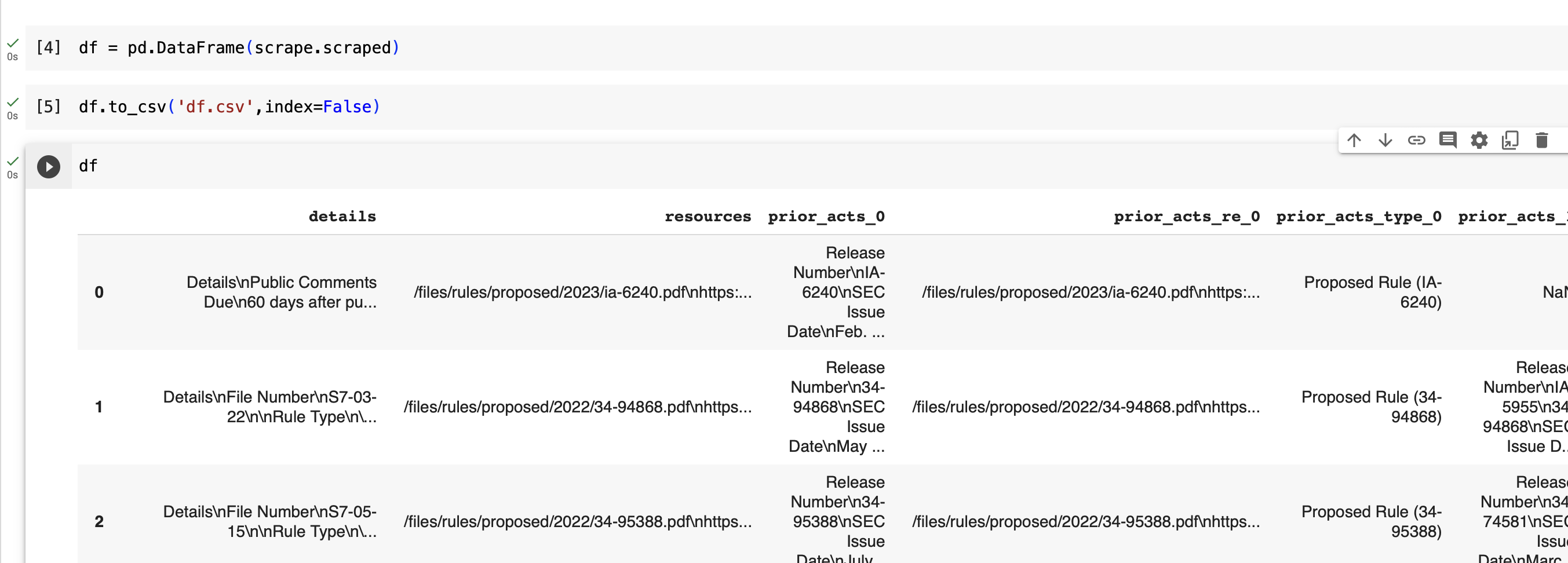Copy link to cell icon
This screenshot has width=1568, height=563.
1416,141
